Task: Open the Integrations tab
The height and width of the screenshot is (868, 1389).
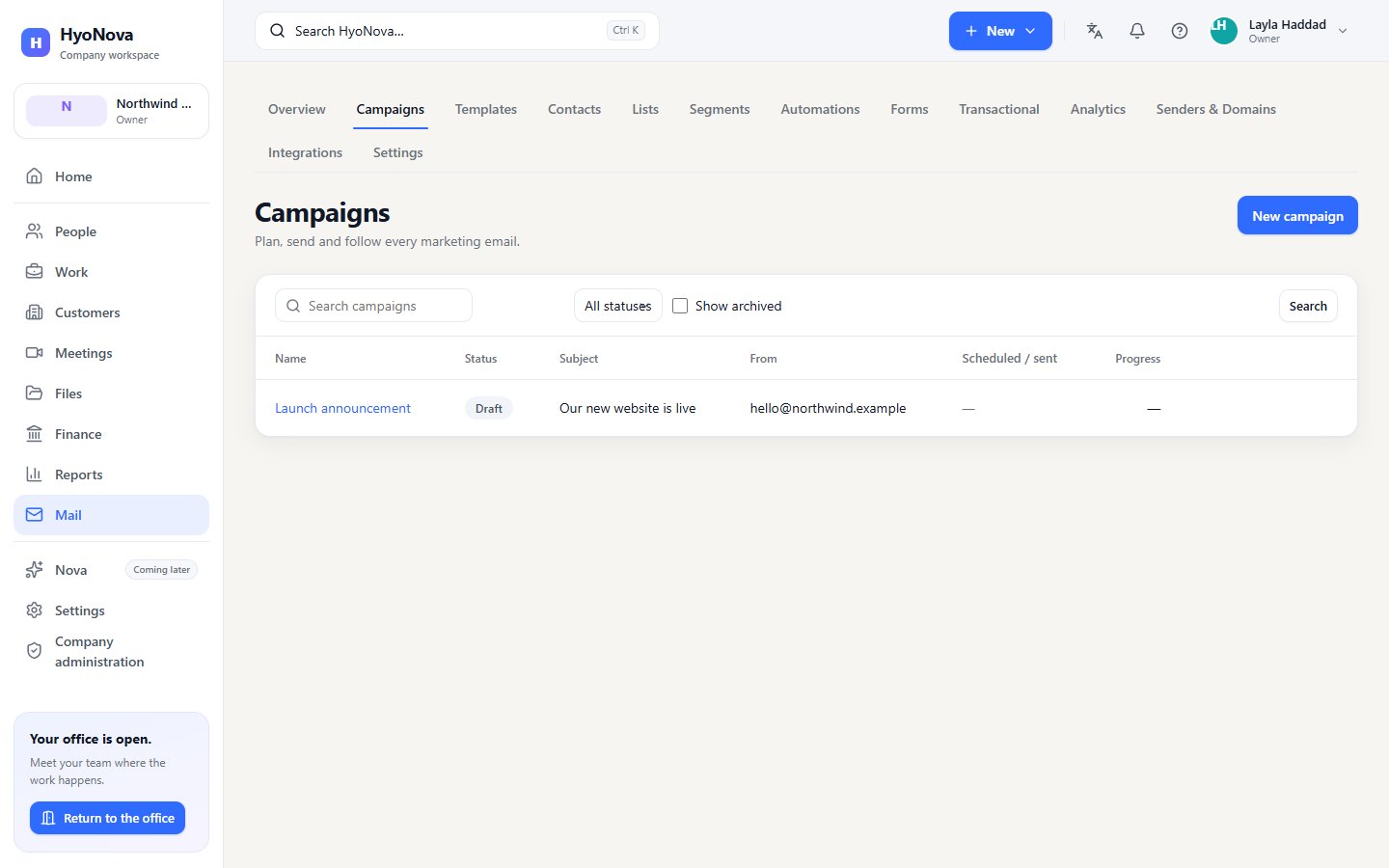Action: (x=305, y=152)
